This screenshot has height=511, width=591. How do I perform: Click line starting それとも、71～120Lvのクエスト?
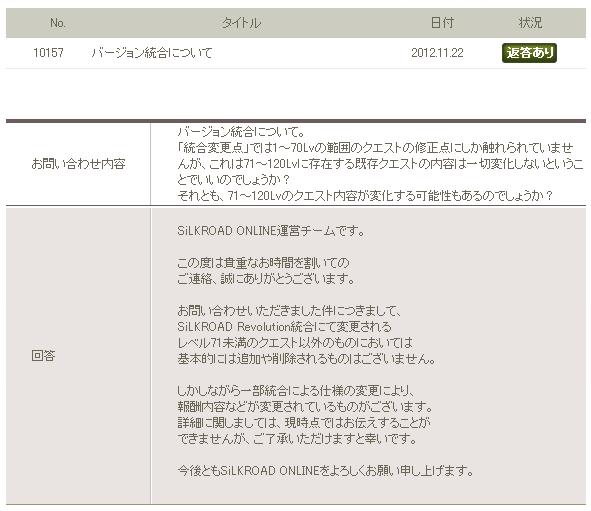(x=365, y=196)
